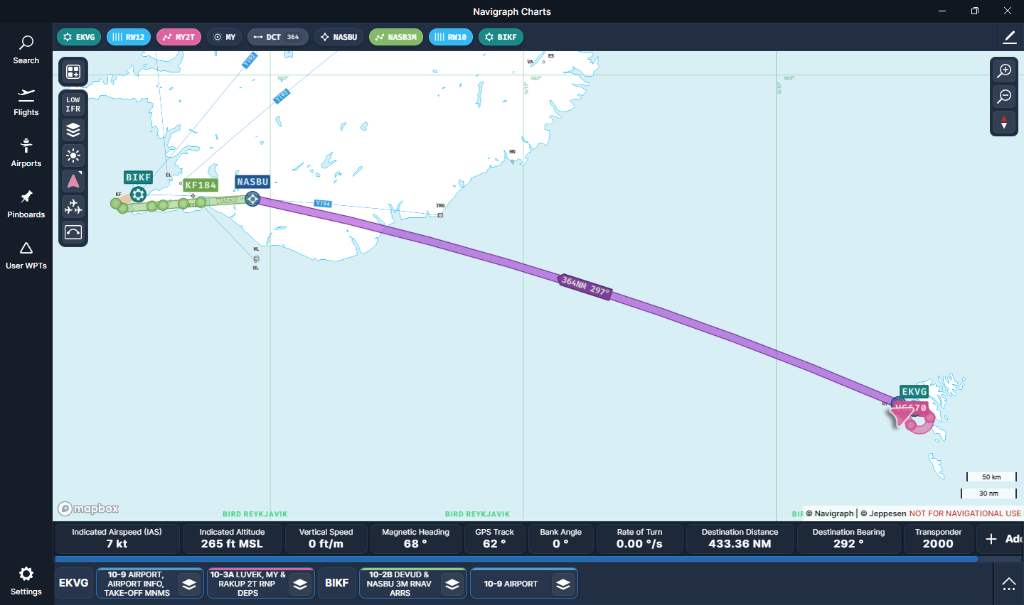Image resolution: width=1024 pixels, height=605 pixels.
Task: Select the RW10 runway chip
Action: tap(451, 37)
